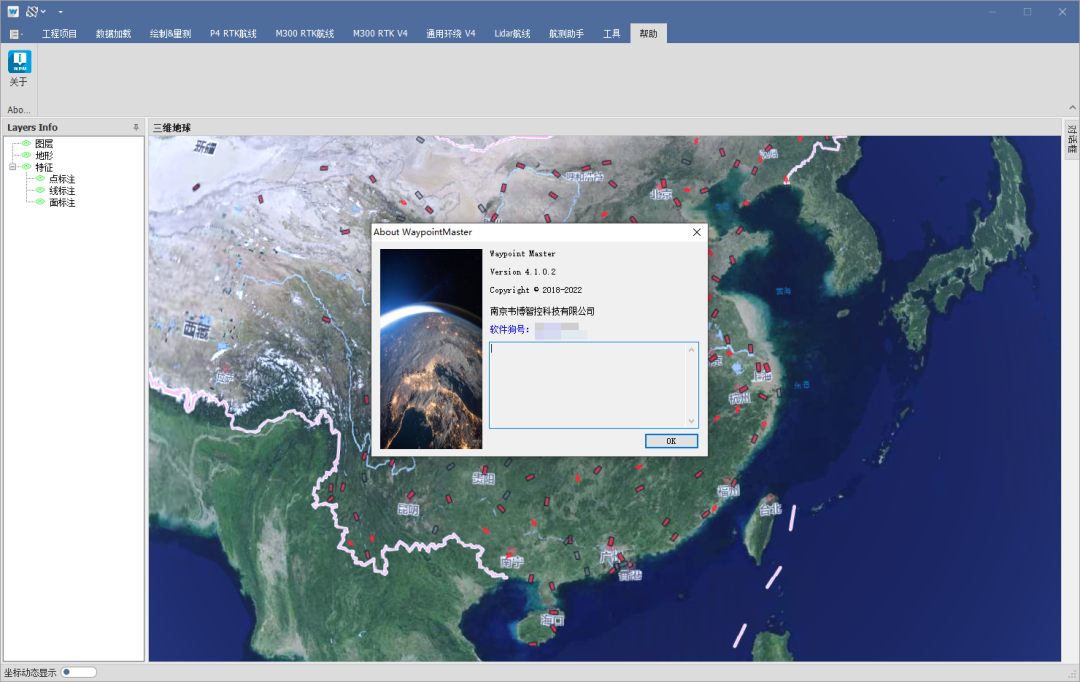
Task: Click scroll-up arrow in About text box
Action: 692,350
